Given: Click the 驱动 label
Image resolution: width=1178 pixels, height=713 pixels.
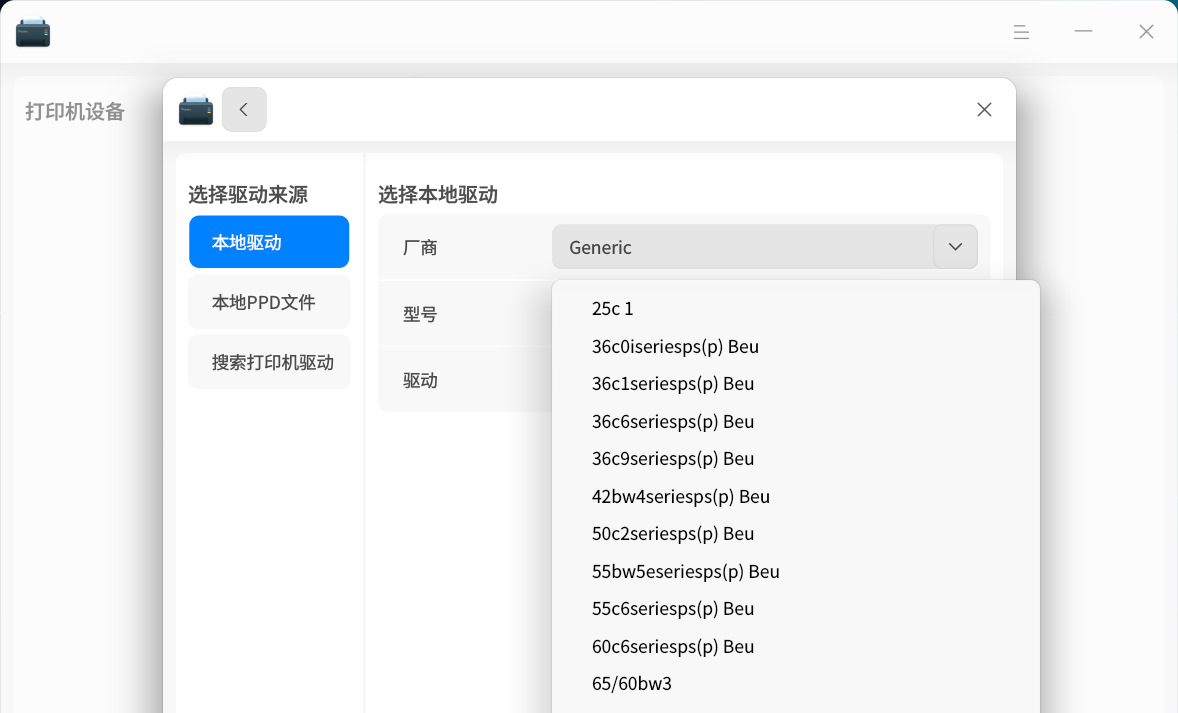Looking at the screenshot, I should (x=420, y=381).
